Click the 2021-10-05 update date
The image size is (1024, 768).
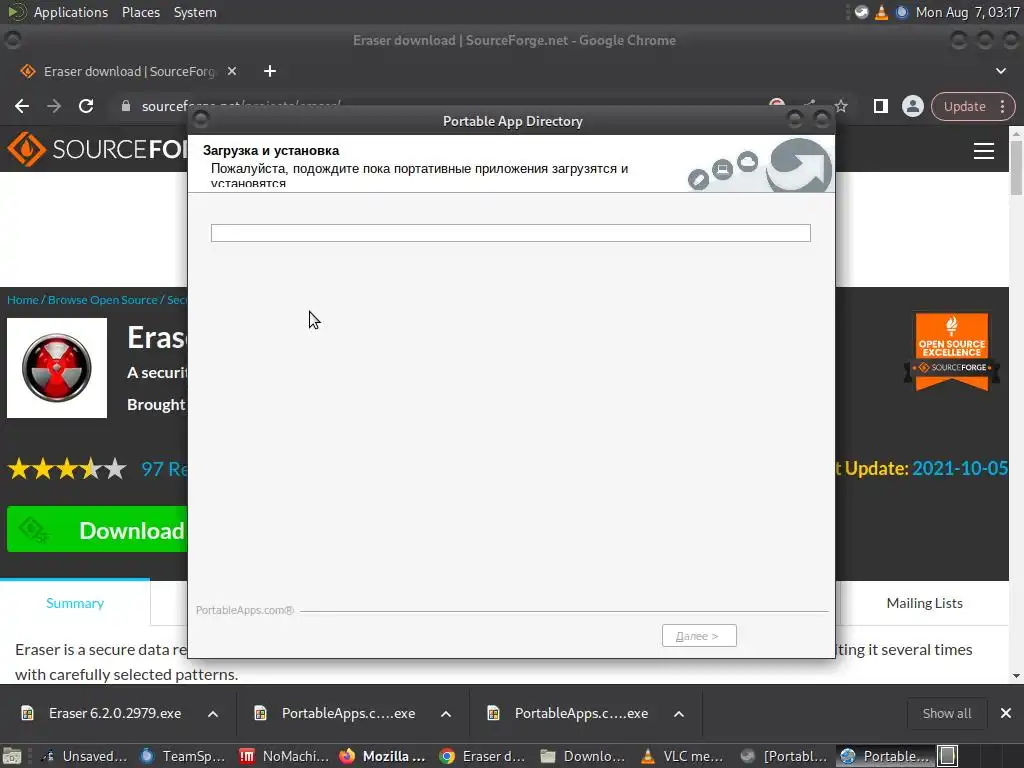click(959, 468)
